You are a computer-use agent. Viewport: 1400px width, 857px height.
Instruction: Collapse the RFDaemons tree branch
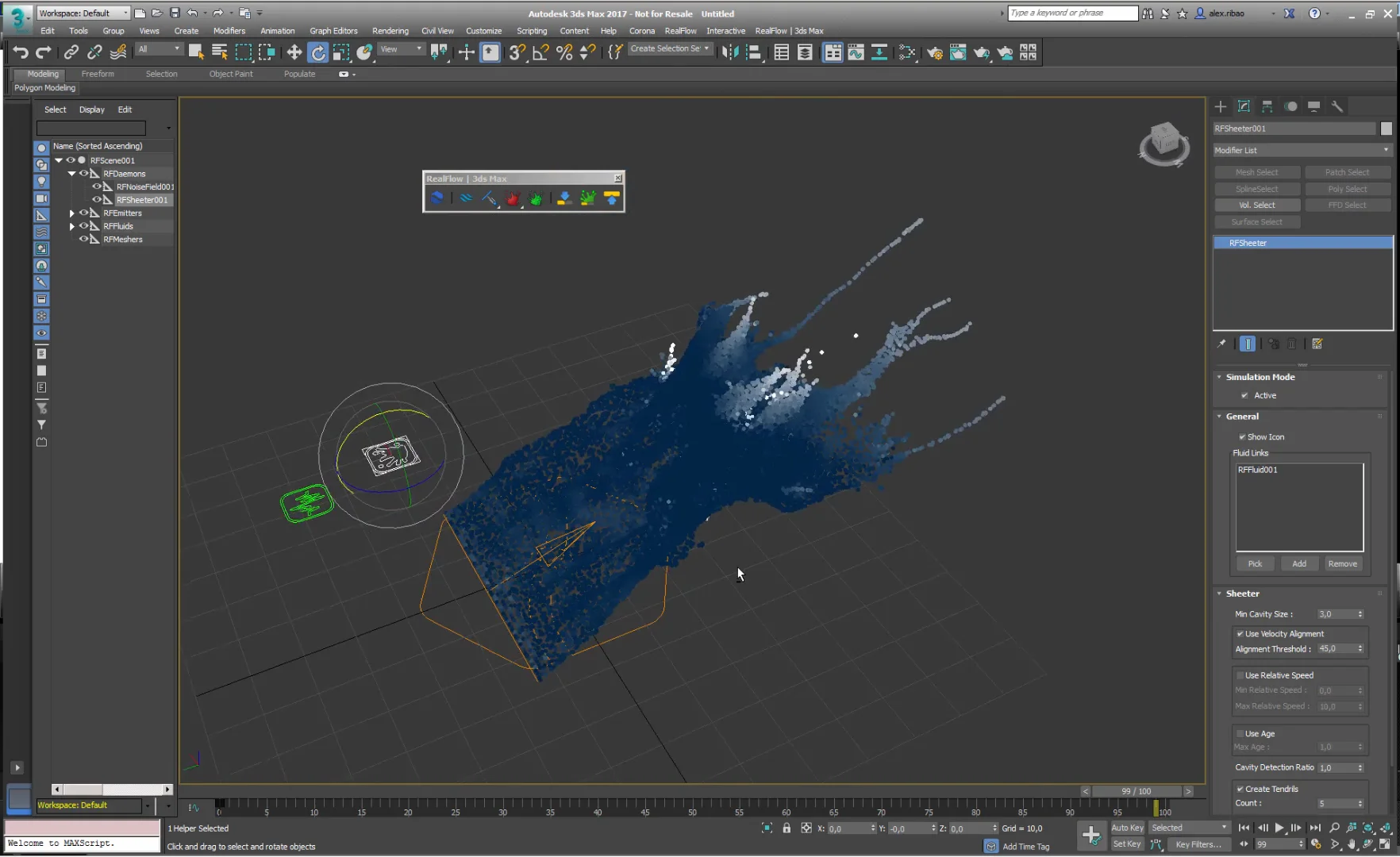pyautogui.click(x=71, y=173)
